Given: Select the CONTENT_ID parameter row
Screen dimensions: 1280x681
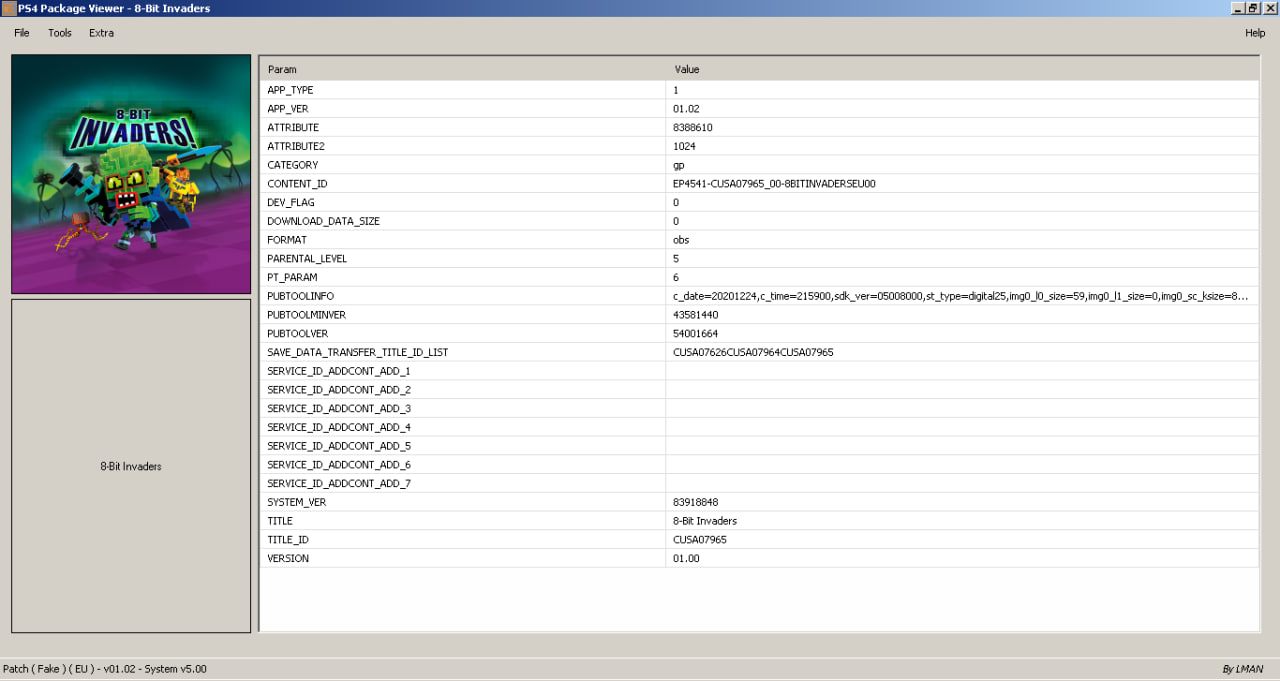Looking at the screenshot, I should 759,184.
